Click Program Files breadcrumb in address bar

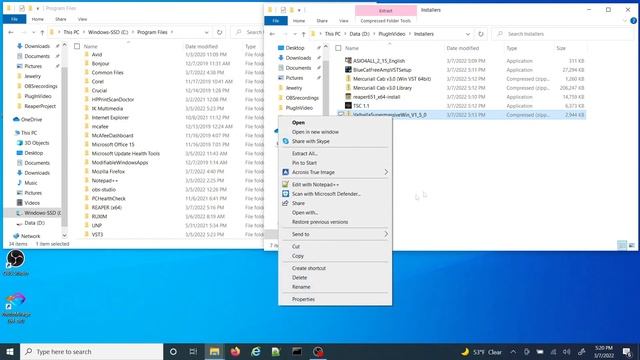click(x=152, y=32)
